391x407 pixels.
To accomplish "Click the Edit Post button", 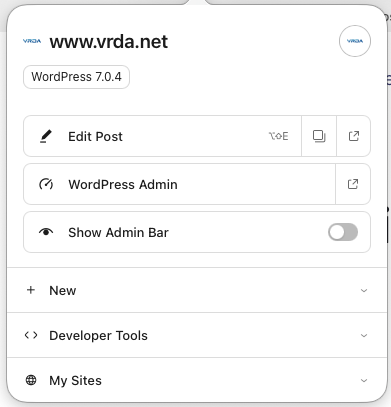I will click(162, 136).
